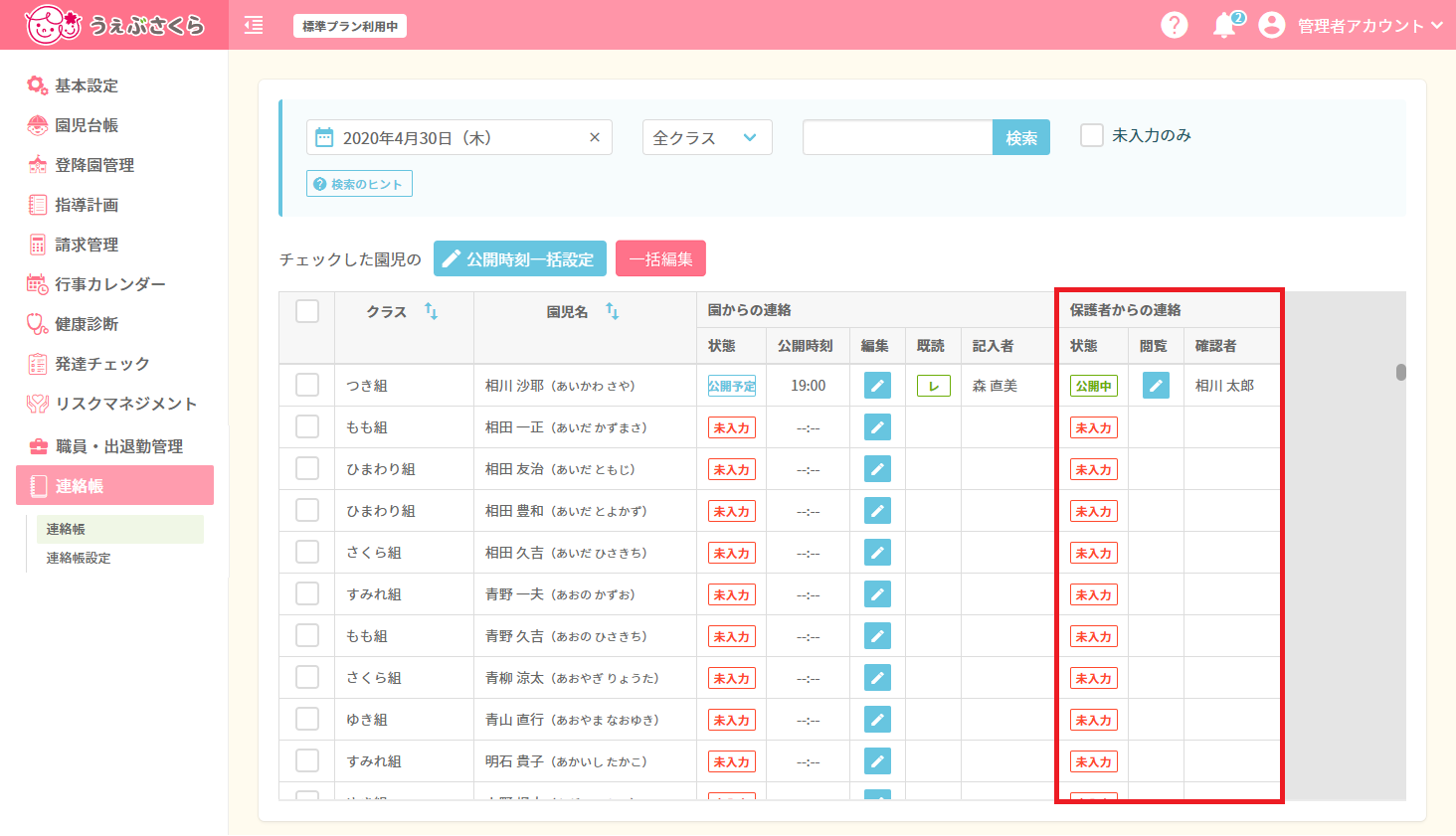Image resolution: width=1456 pixels, height=836 pixels.
Task: Click 19:00 publish time cell
Action: coord(809,386)
